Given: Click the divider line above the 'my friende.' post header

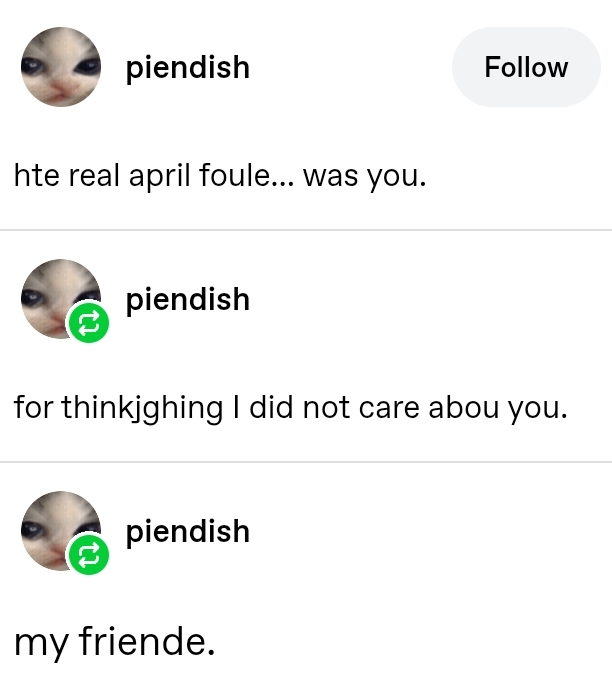Looking at the screenshot, I should coord(306,462).
